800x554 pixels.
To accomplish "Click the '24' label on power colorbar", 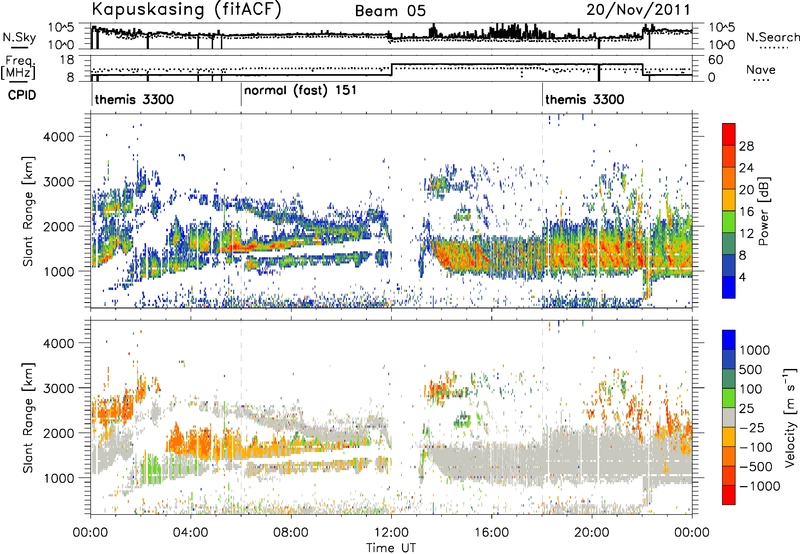I will 746,168.
